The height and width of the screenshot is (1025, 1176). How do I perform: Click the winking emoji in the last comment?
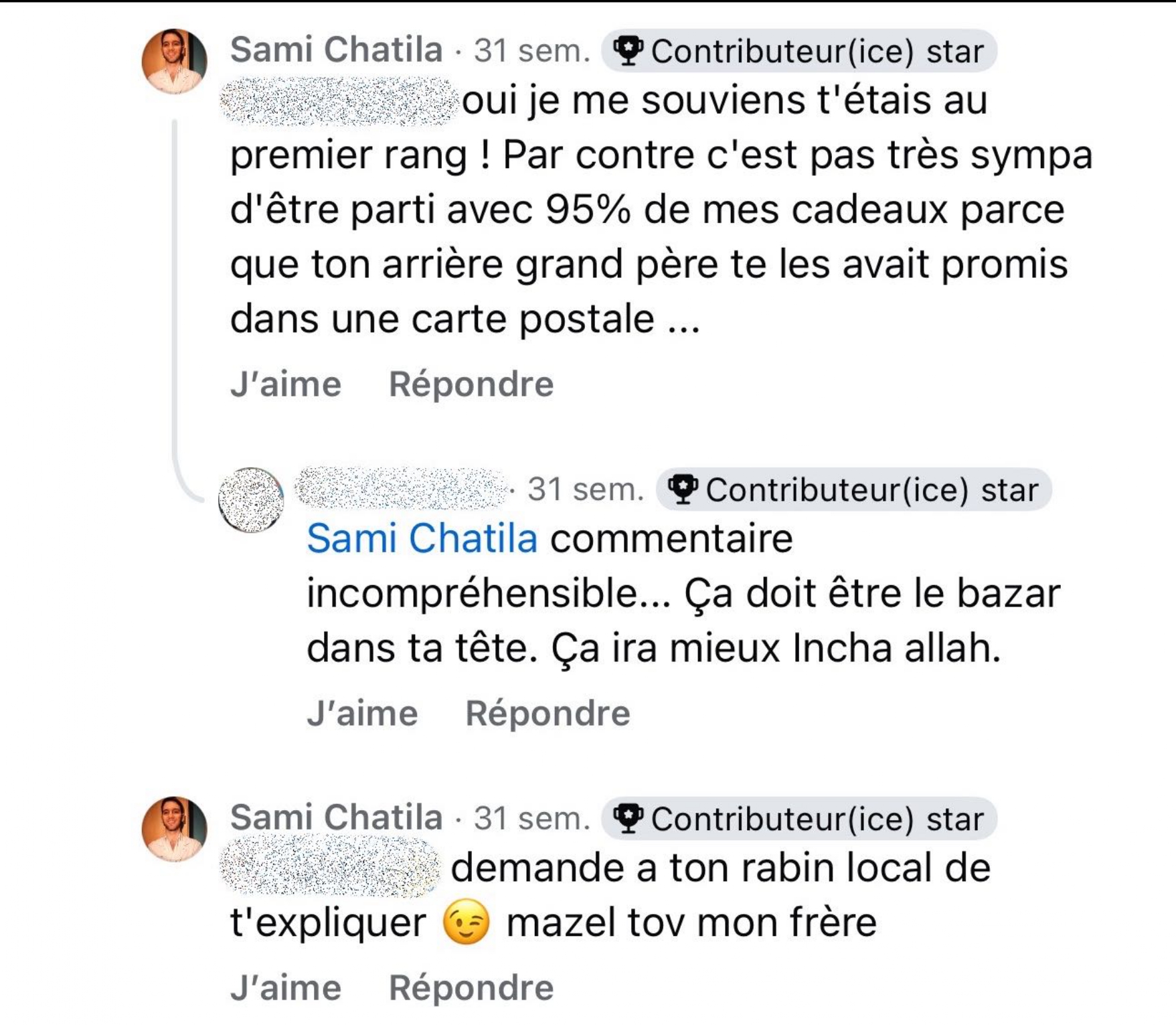pyautogui.click(x=466, y=922)
